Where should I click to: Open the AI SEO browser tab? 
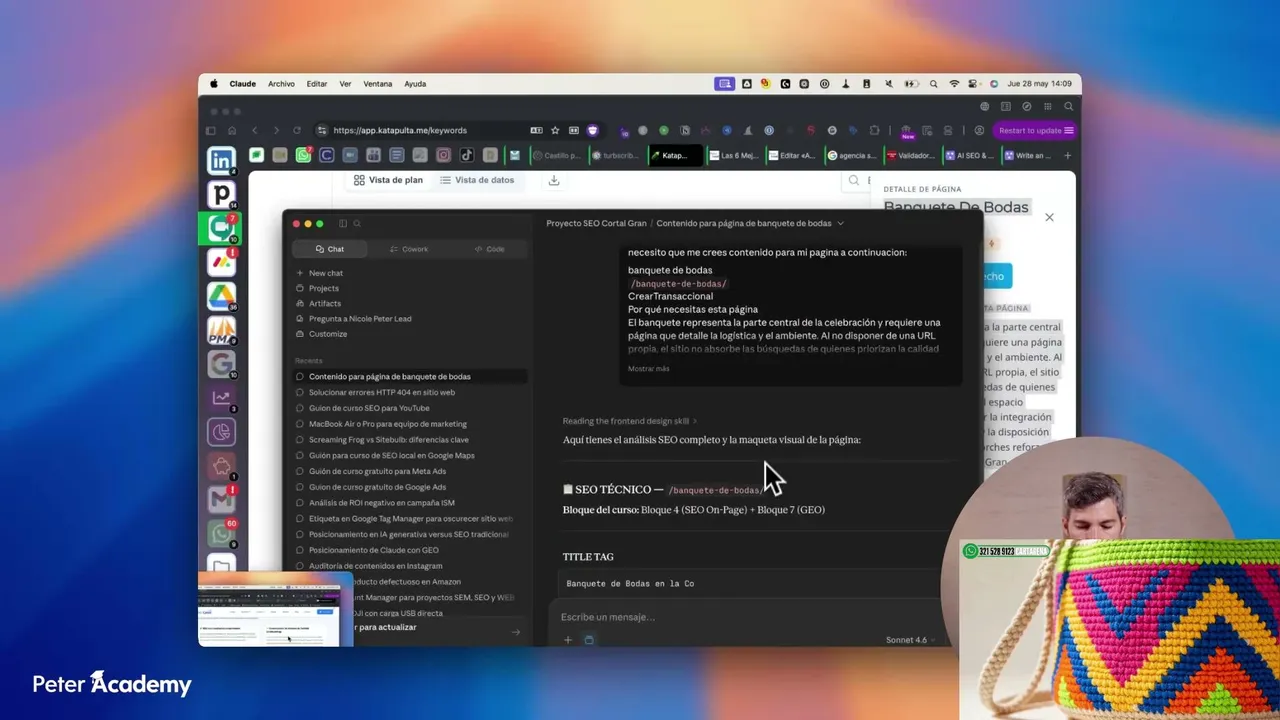[970, 155]
